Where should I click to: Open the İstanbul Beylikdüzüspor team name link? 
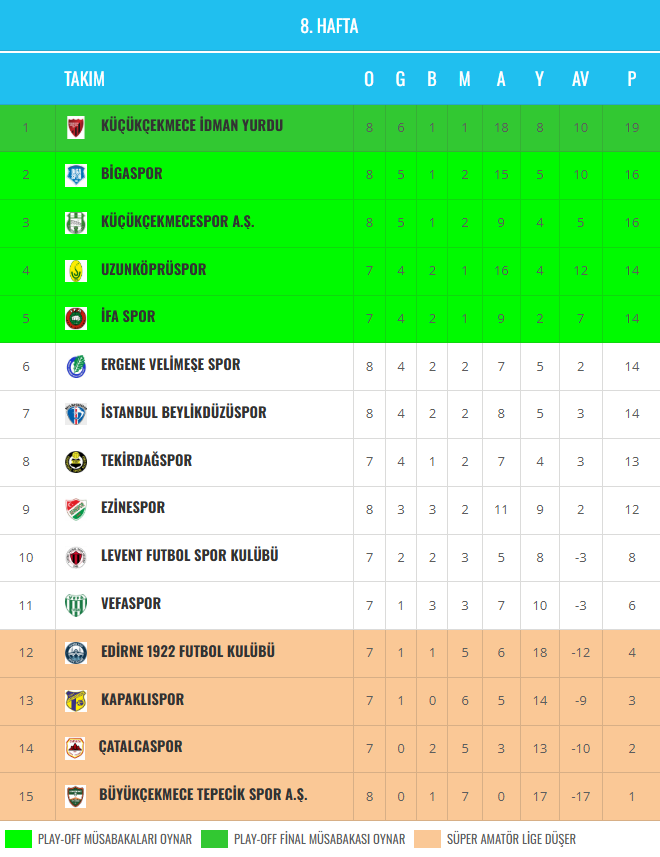[x=184, y=412]
